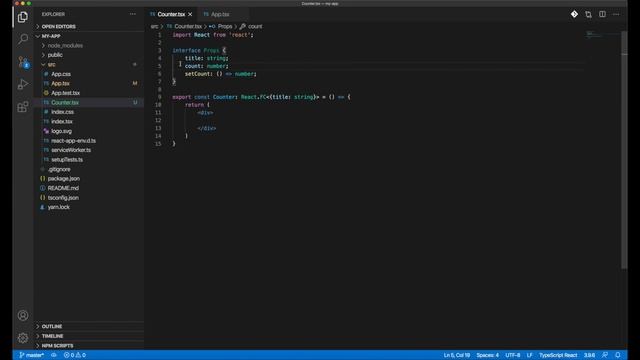Screen dimensions: 640x360
Task: Open Problems via errors and warnings count
Action: tap(75, 355)
